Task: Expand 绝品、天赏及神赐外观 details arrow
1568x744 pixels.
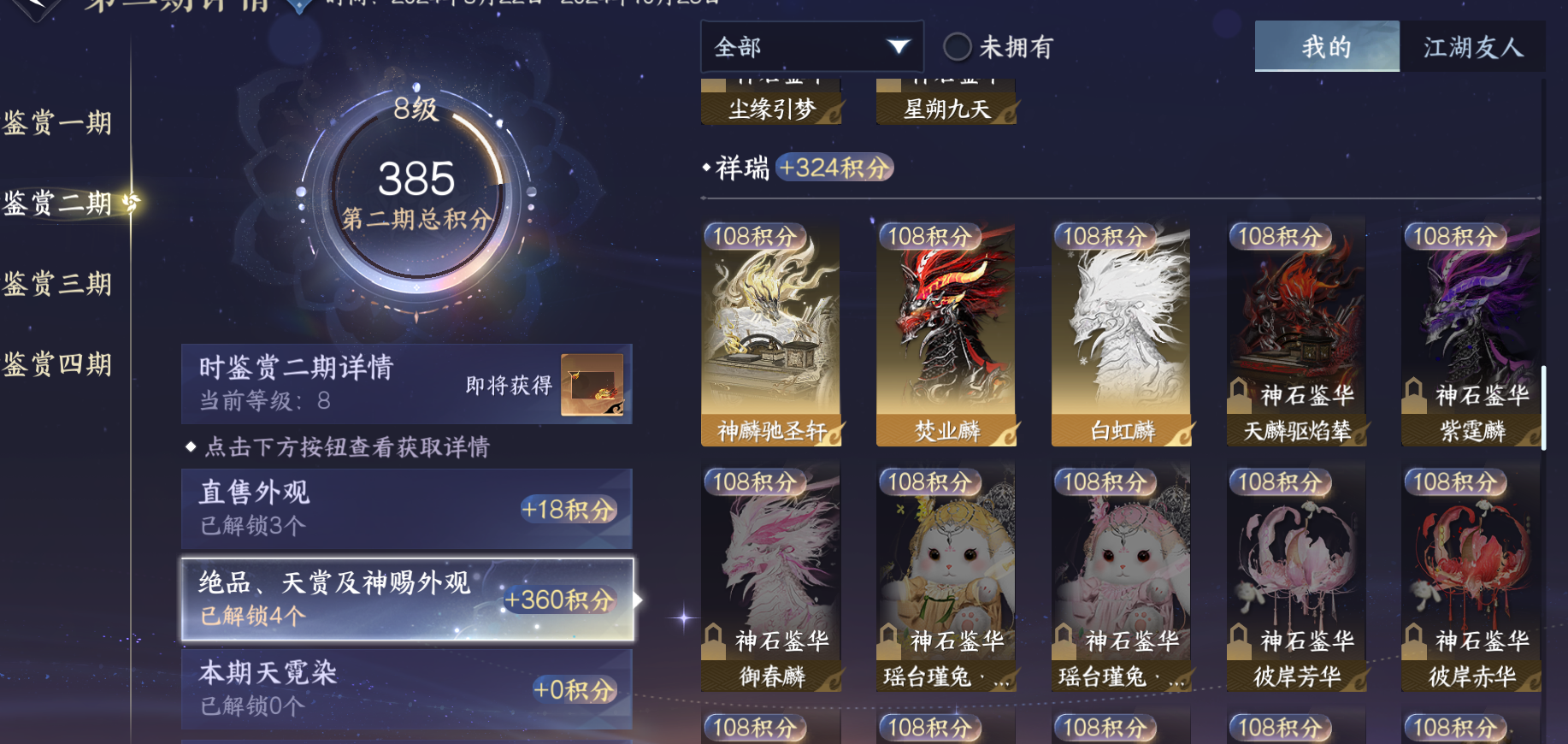Action: [638, 599]
